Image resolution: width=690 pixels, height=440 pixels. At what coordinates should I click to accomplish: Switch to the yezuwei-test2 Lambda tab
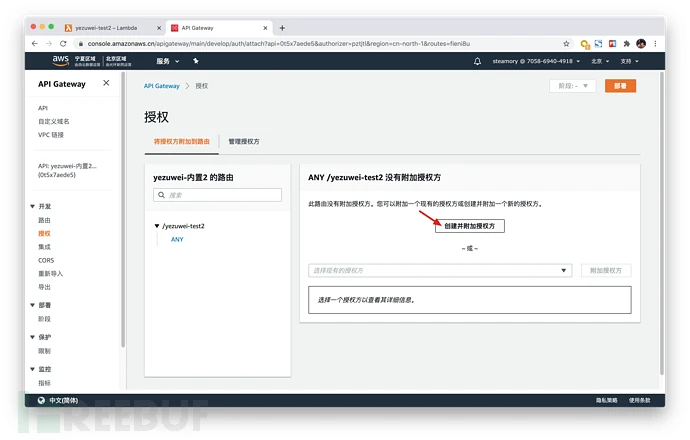(112, 28)
